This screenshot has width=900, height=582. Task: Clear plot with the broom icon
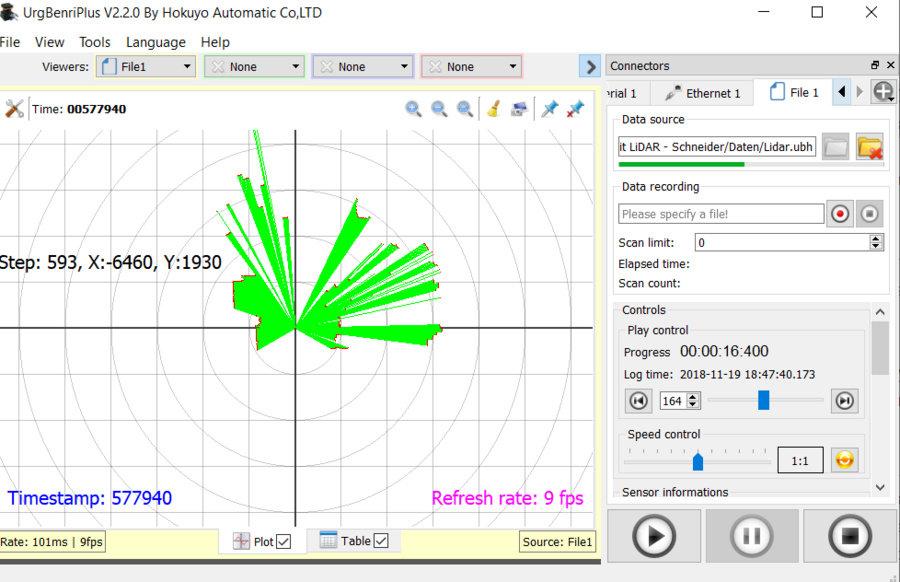[x=493, y=109]
